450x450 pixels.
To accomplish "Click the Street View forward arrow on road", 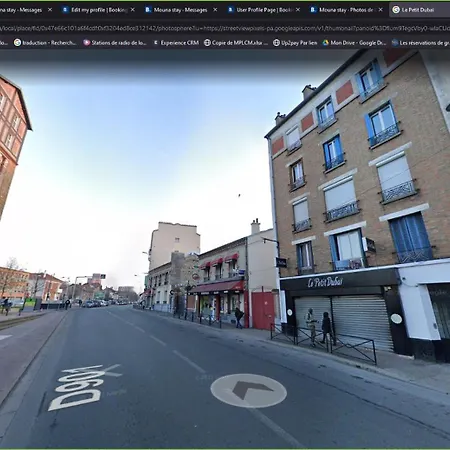I will (249, 391).
